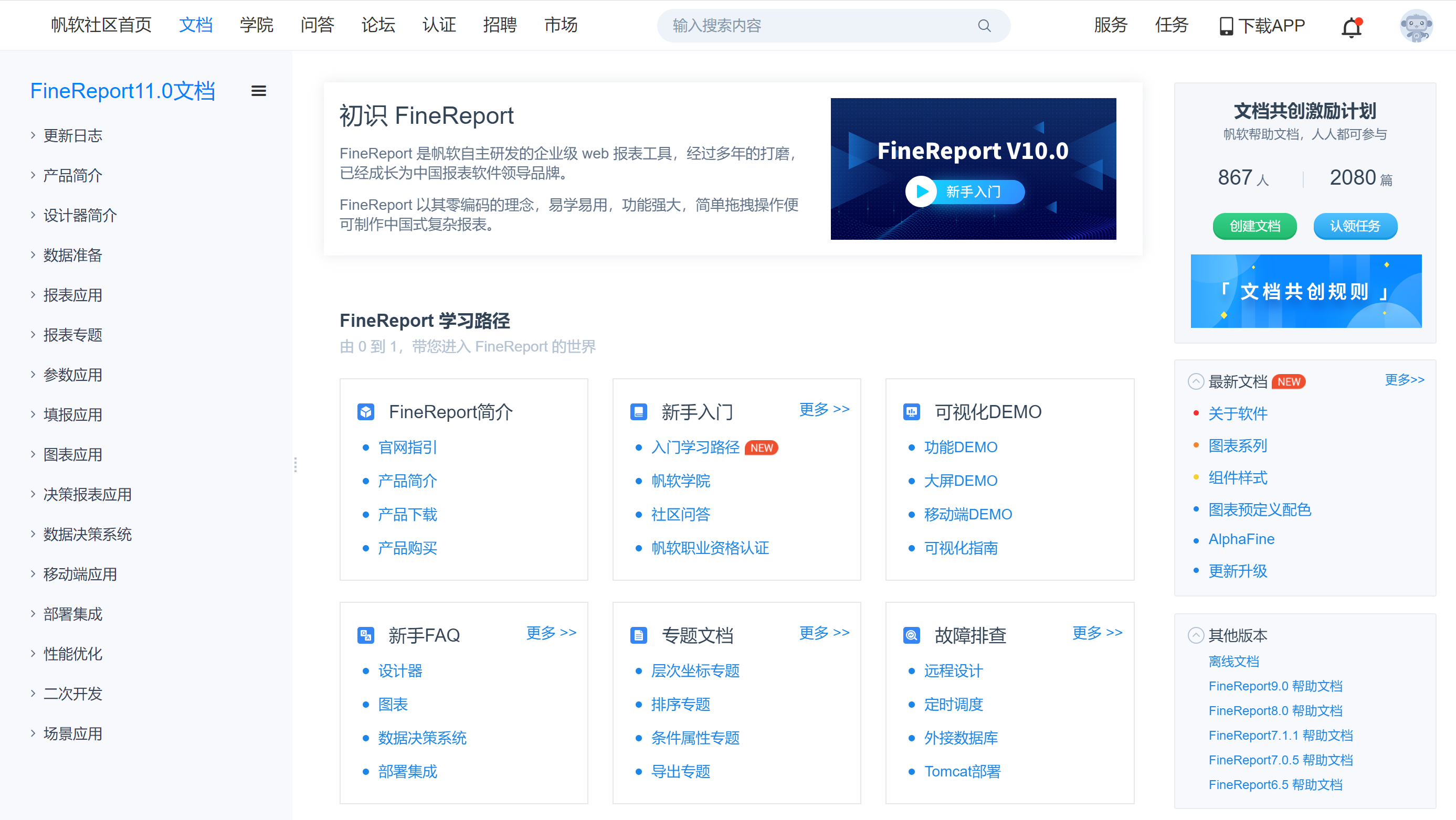
Task: Click the FineReport简介 section icon
Action: [x=366, y=411]
